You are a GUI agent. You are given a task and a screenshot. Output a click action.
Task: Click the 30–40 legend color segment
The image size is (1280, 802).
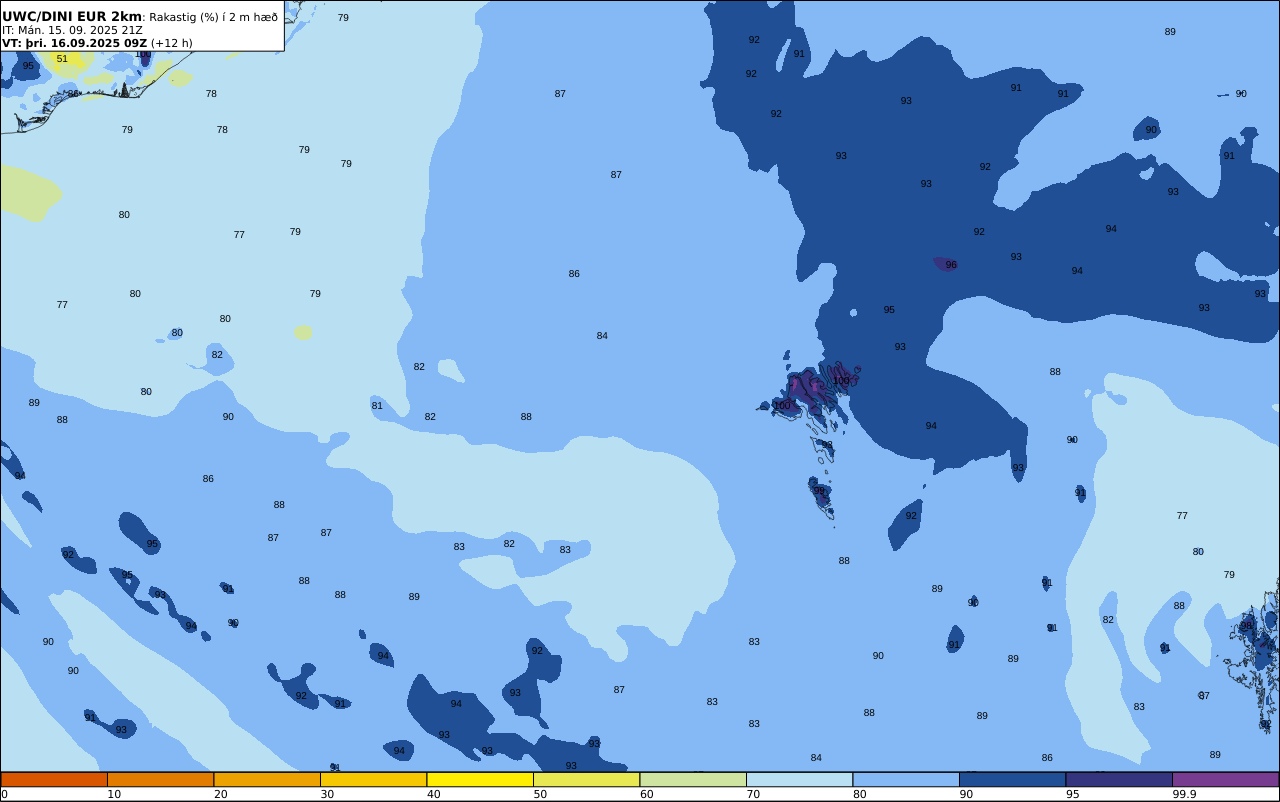(x=373, y=779)
